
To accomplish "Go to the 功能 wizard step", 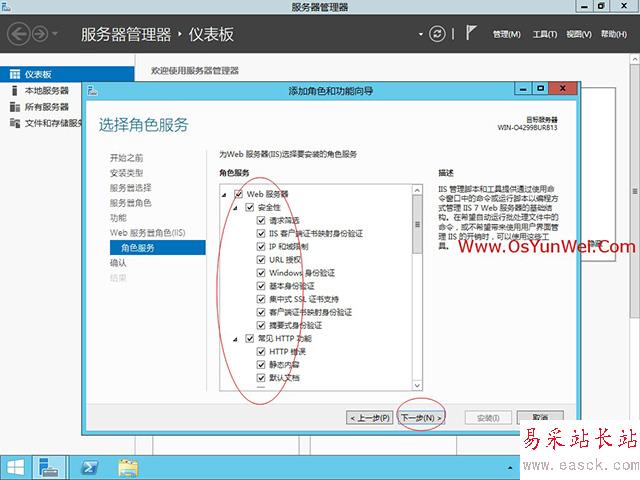I will (118, 218).
